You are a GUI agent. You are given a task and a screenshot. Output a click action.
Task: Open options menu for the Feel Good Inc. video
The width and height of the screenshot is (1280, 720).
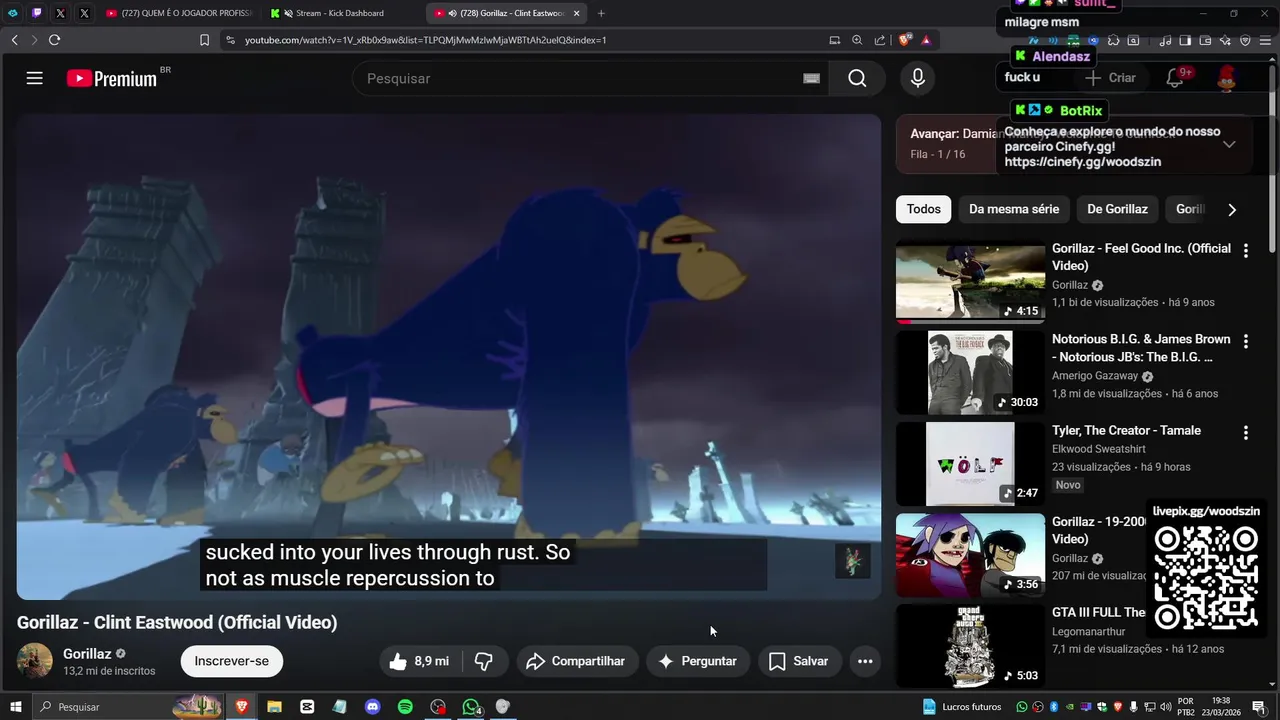point(1246,250)
